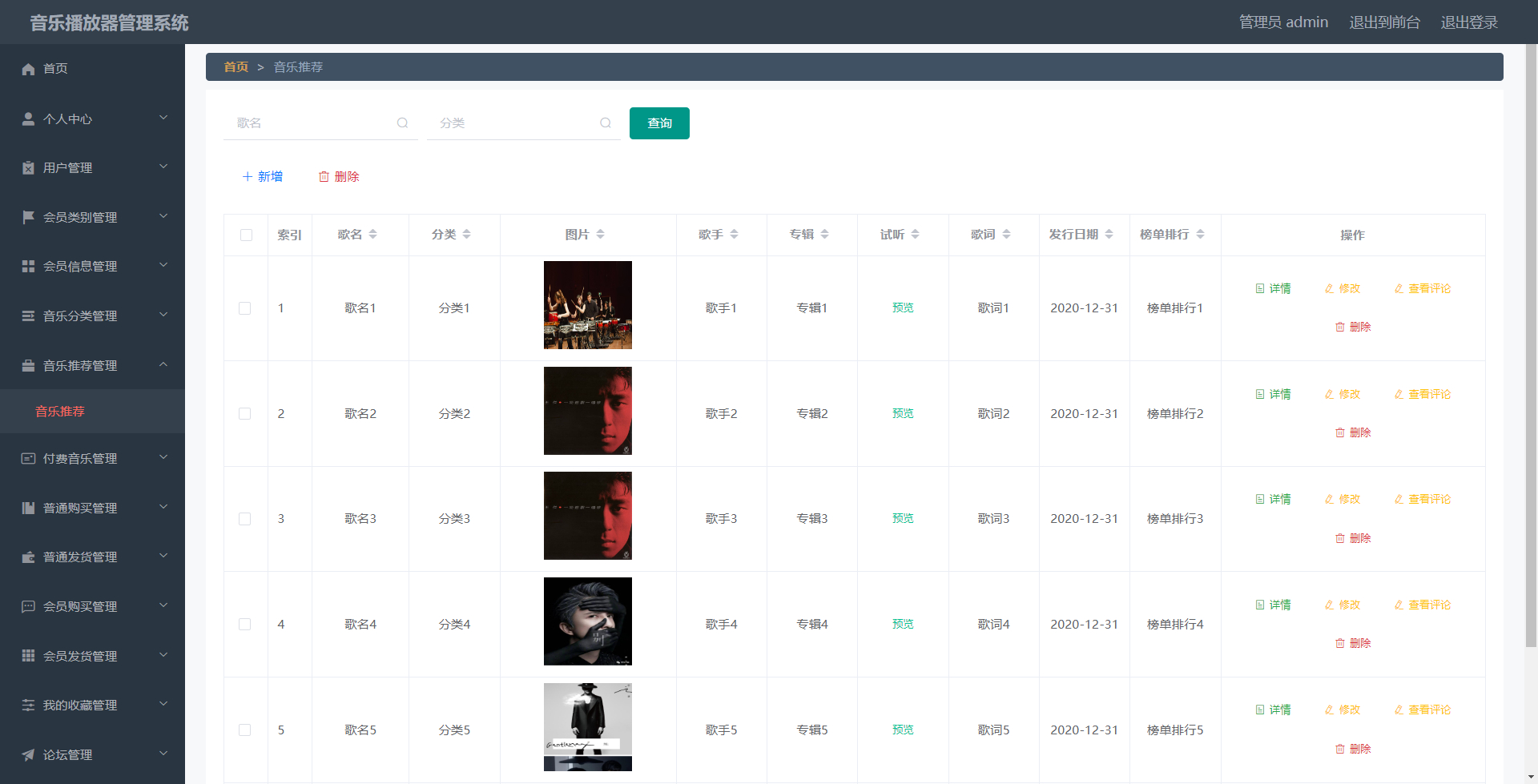Click the 音乐分类管理 sidebar icon
Viewport: 1538px width, 784px height.
28,316
